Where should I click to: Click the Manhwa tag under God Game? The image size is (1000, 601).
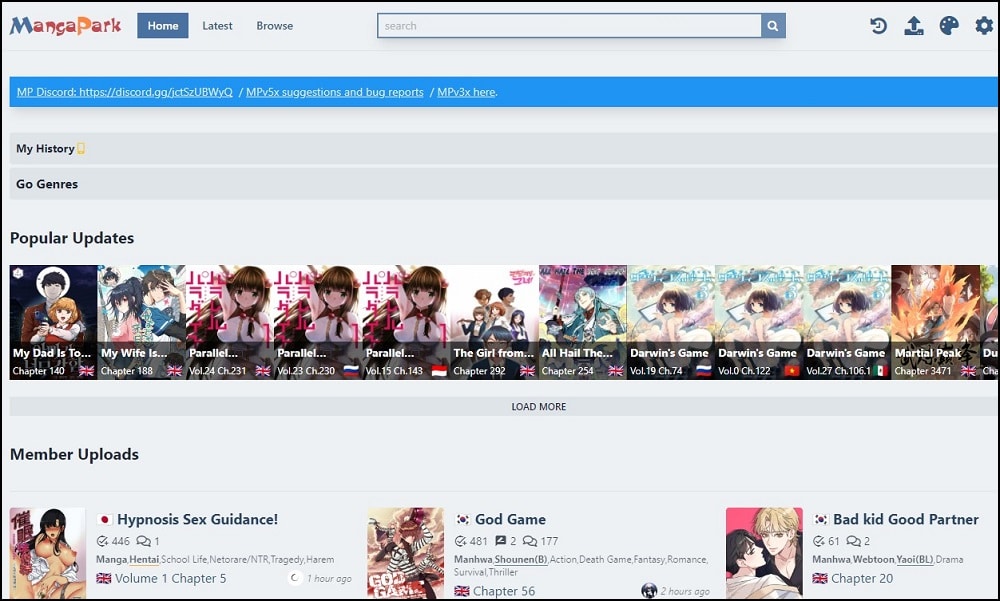473,560
